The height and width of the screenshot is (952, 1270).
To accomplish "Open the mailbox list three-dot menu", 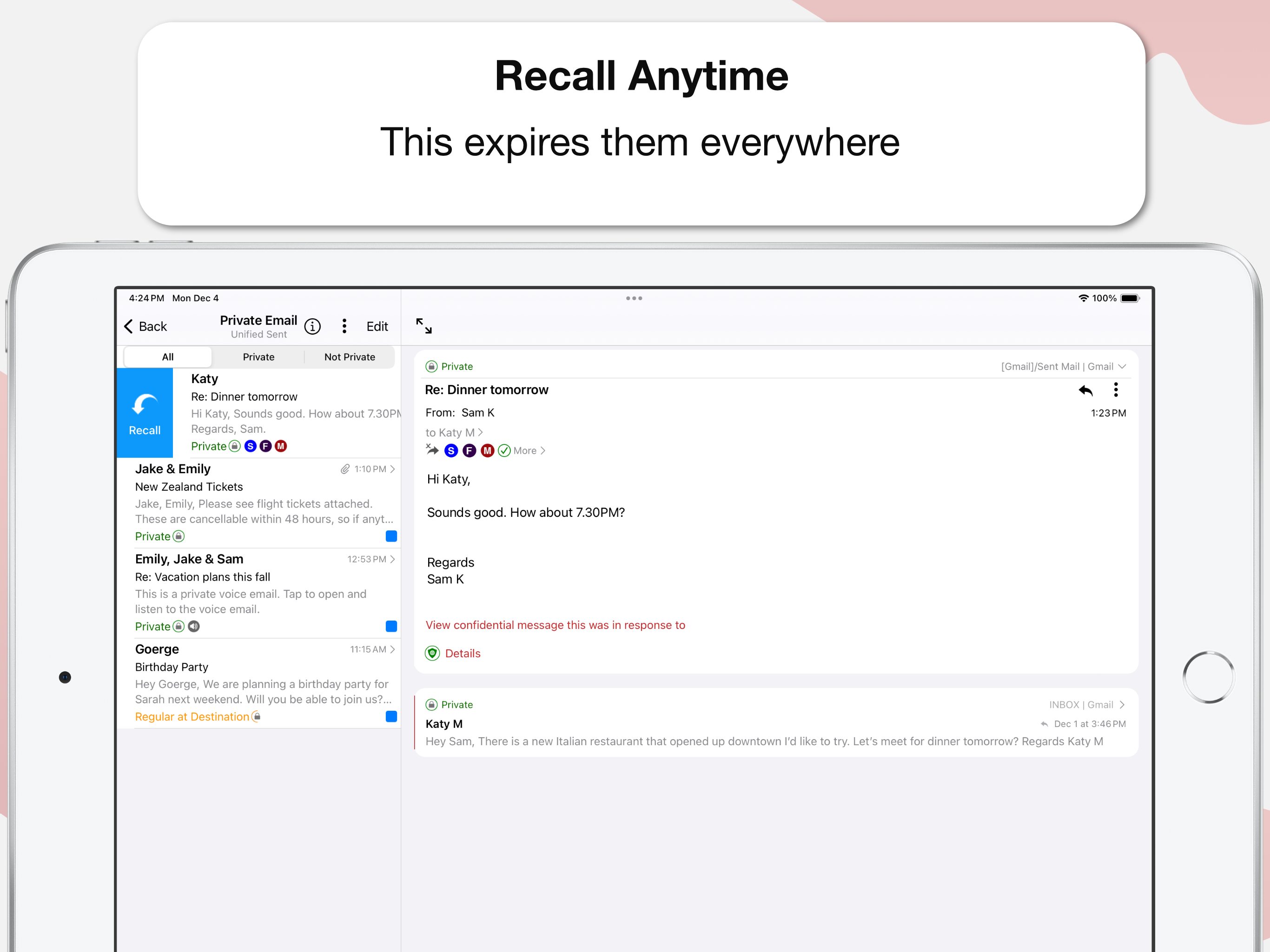I will pos(344,326).
